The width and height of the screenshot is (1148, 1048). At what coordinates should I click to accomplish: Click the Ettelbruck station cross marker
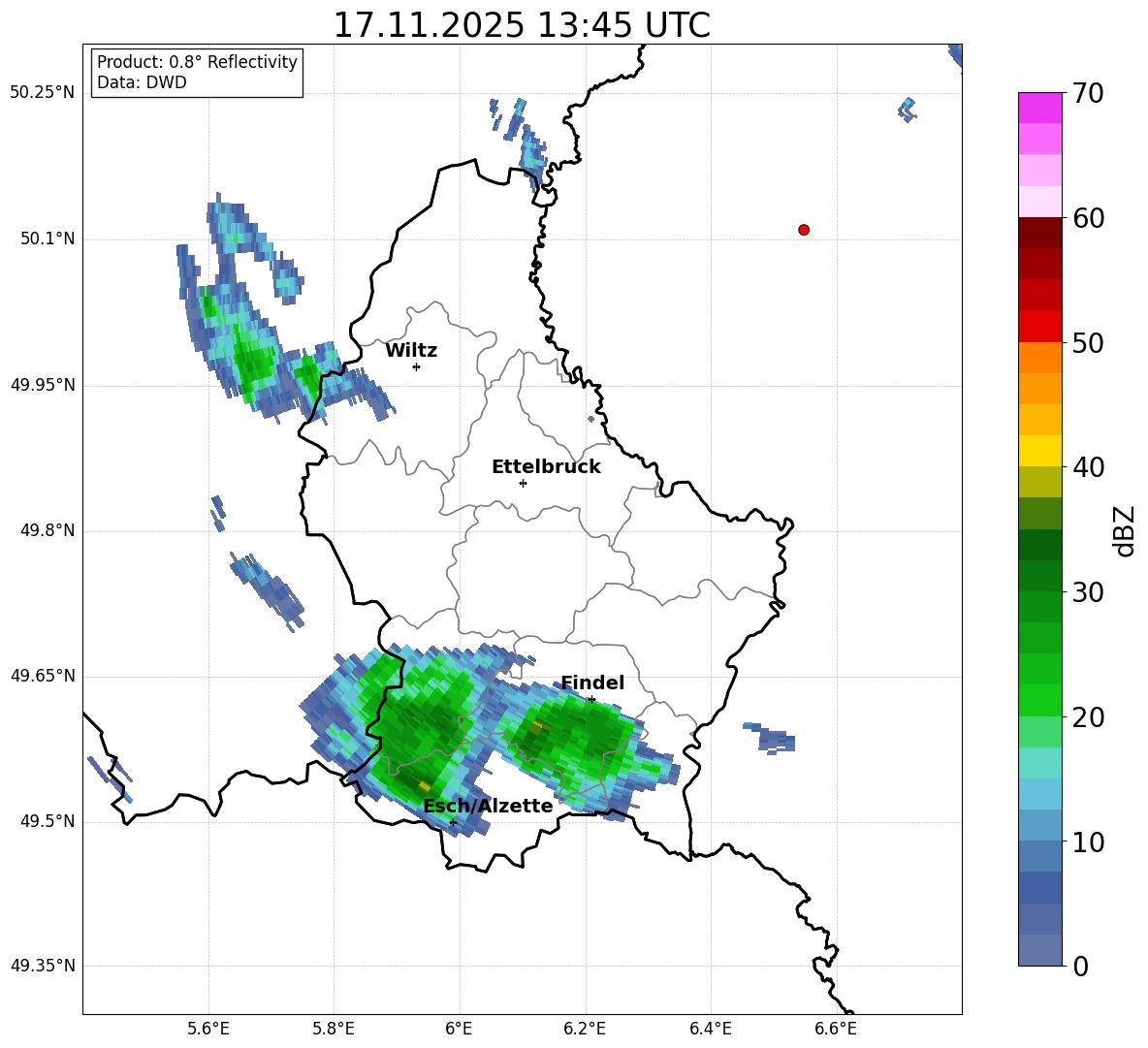[x=523, y=483]
